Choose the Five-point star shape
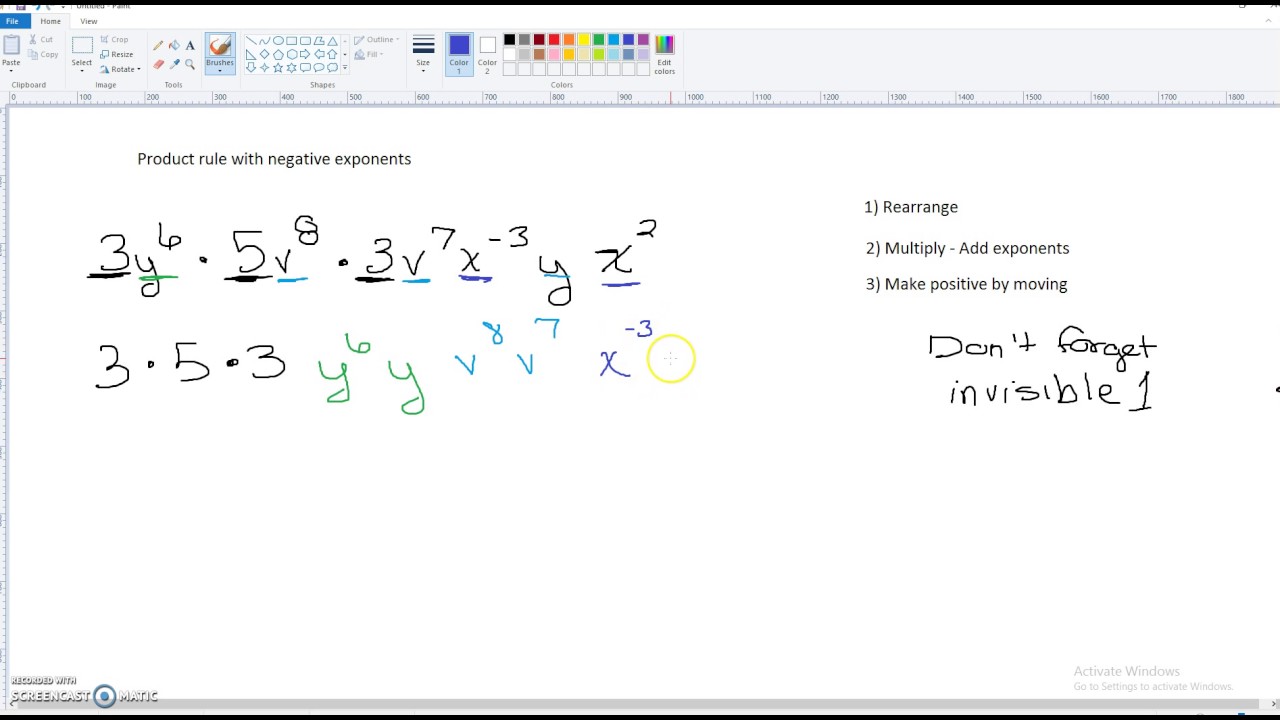Viewport: 1280px width, 720px height. tap(278, 67)
